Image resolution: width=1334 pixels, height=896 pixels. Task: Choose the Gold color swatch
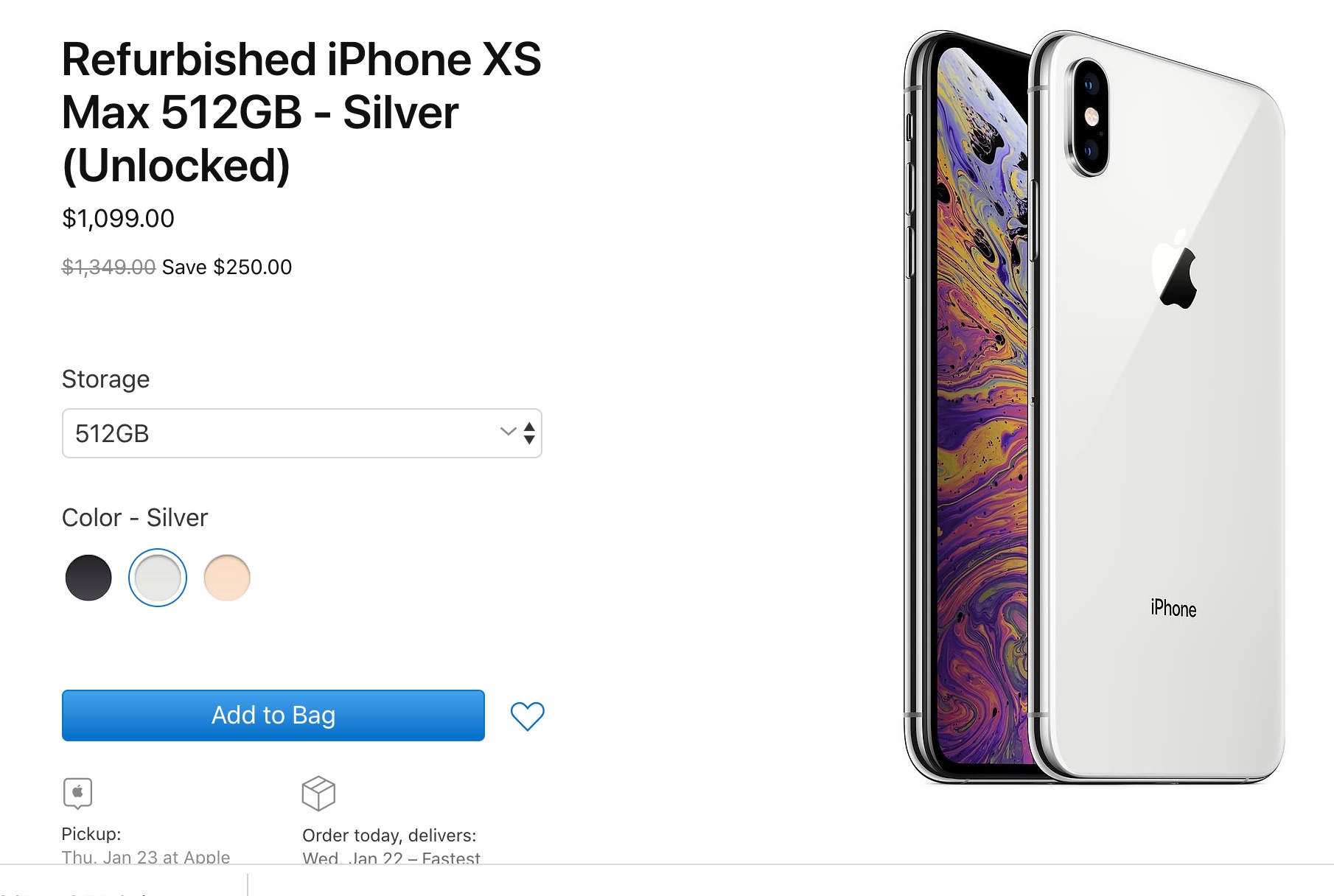point(227,578)
